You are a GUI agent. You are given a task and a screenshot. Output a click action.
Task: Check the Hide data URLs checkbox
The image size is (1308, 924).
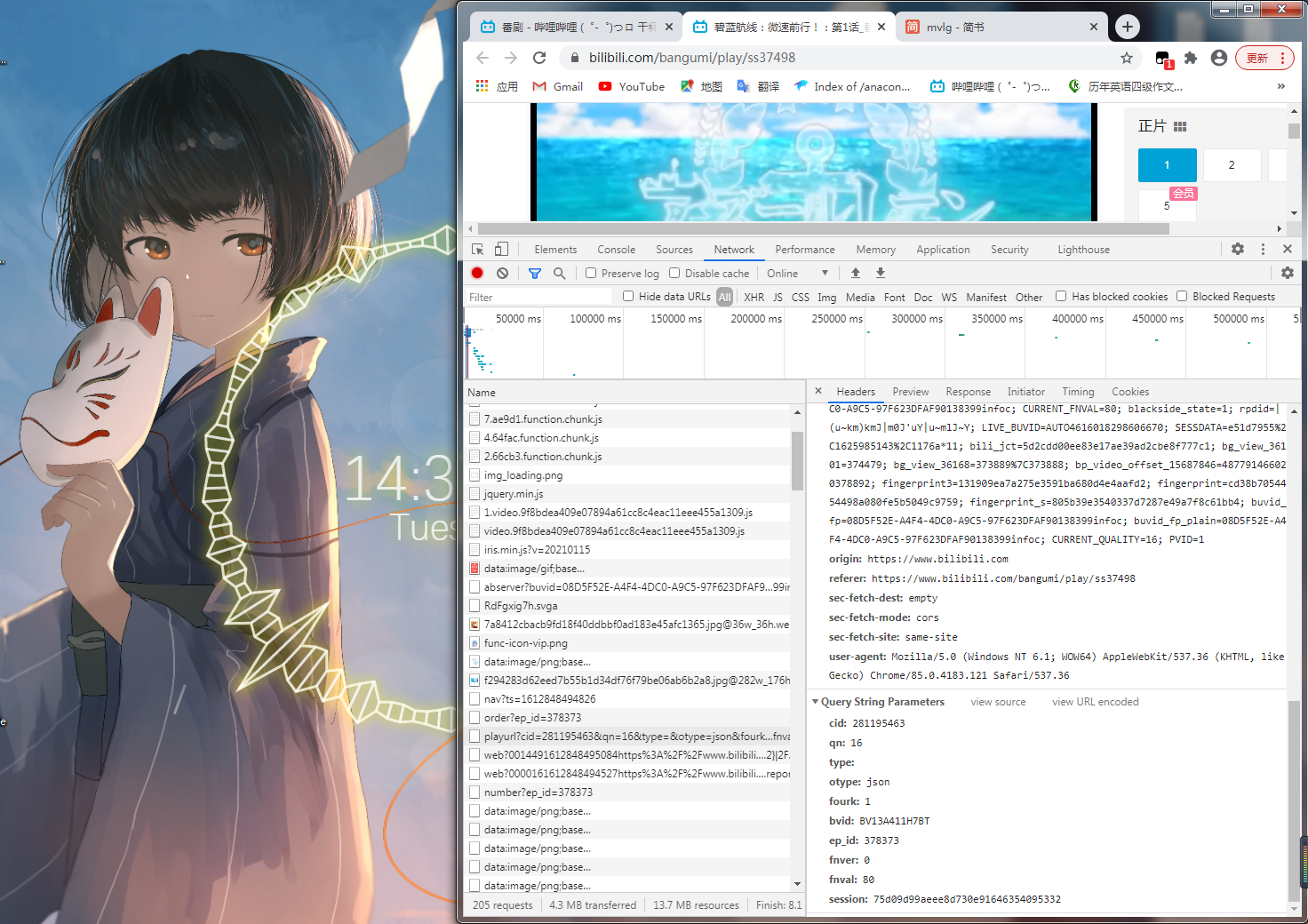[628, 297]
